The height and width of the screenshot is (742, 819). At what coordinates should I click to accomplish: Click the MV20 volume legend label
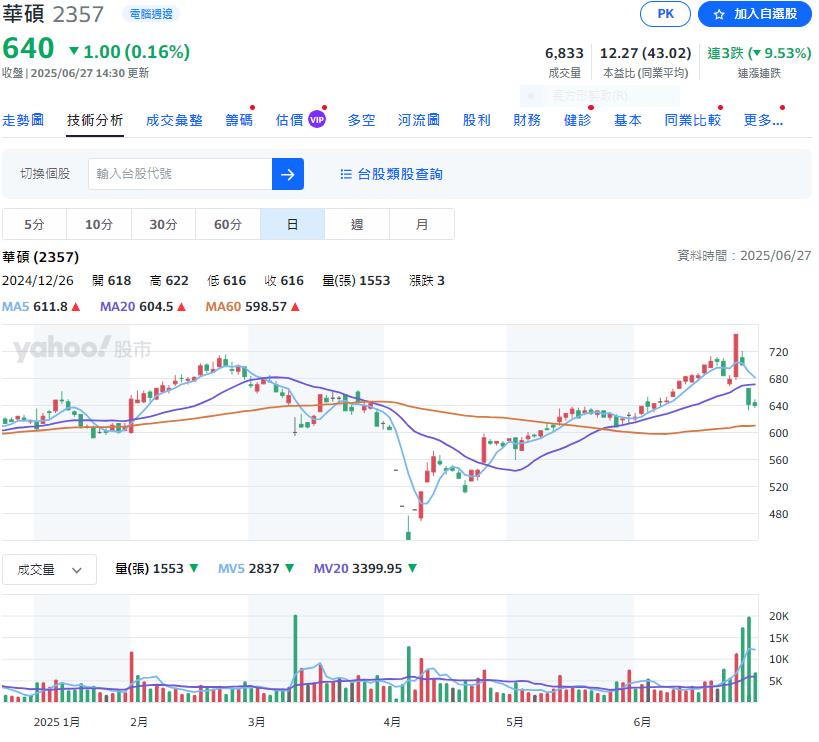coord(331,568)
